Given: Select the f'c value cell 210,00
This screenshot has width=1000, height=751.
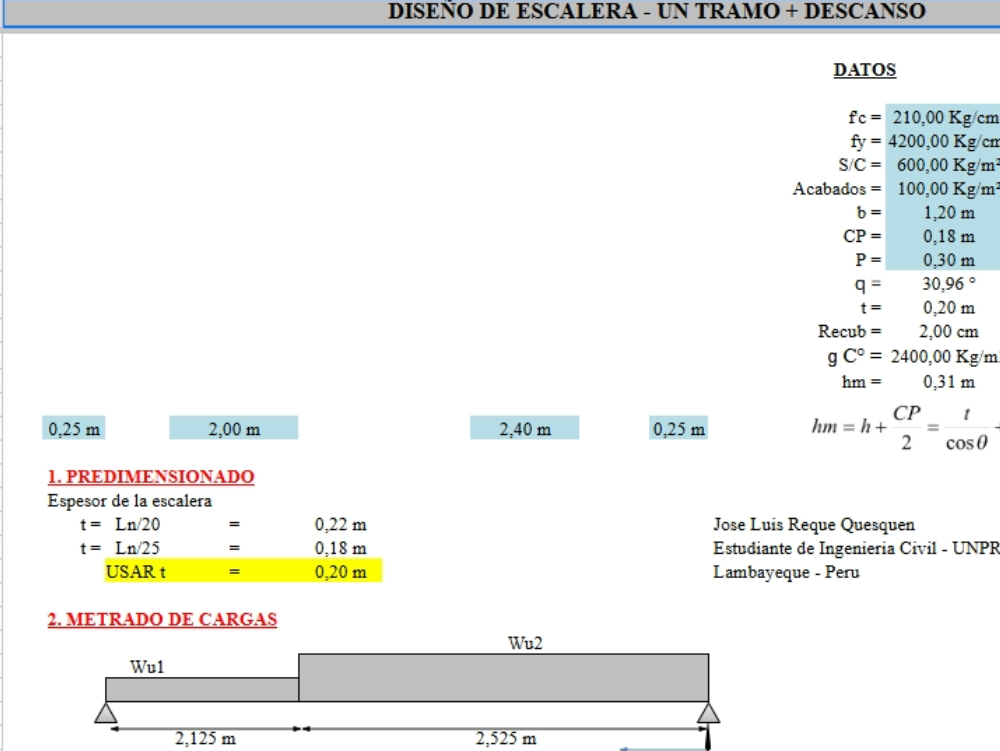Looking at the screenshot, I should tap(942, 117).
